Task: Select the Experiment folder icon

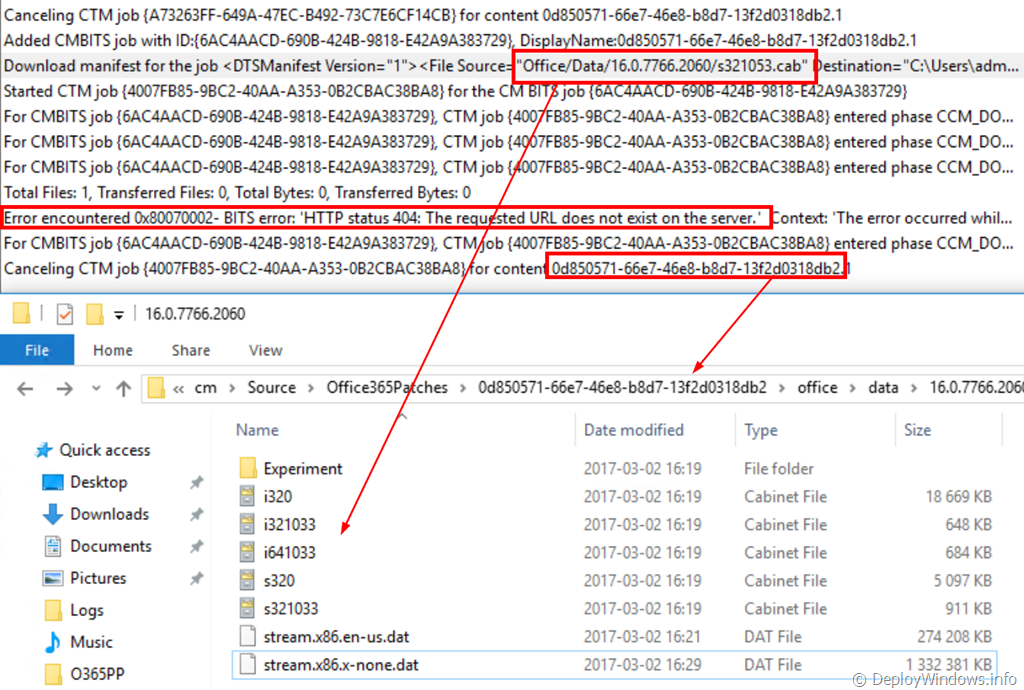Action: pyautogui.click(x=248, y=468)
